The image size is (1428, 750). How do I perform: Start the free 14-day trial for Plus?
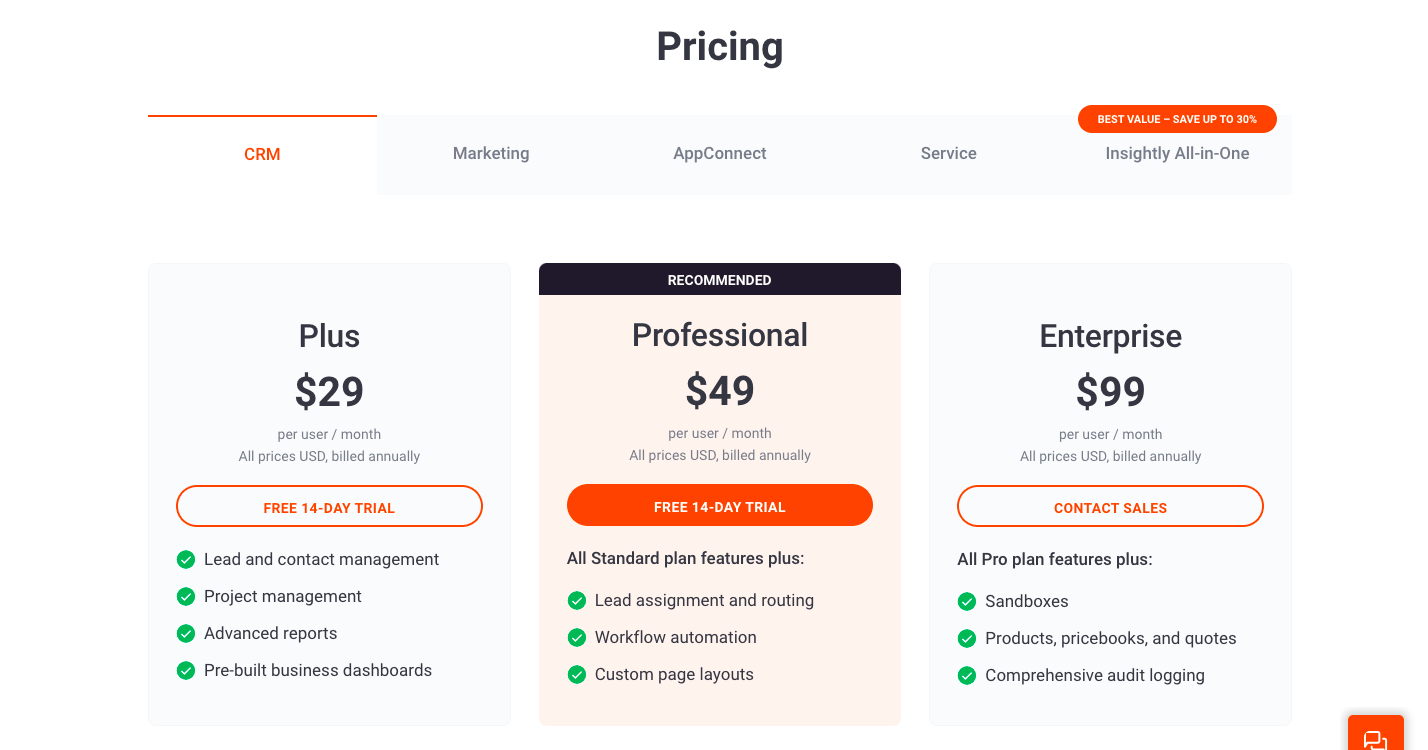[329, 506]
